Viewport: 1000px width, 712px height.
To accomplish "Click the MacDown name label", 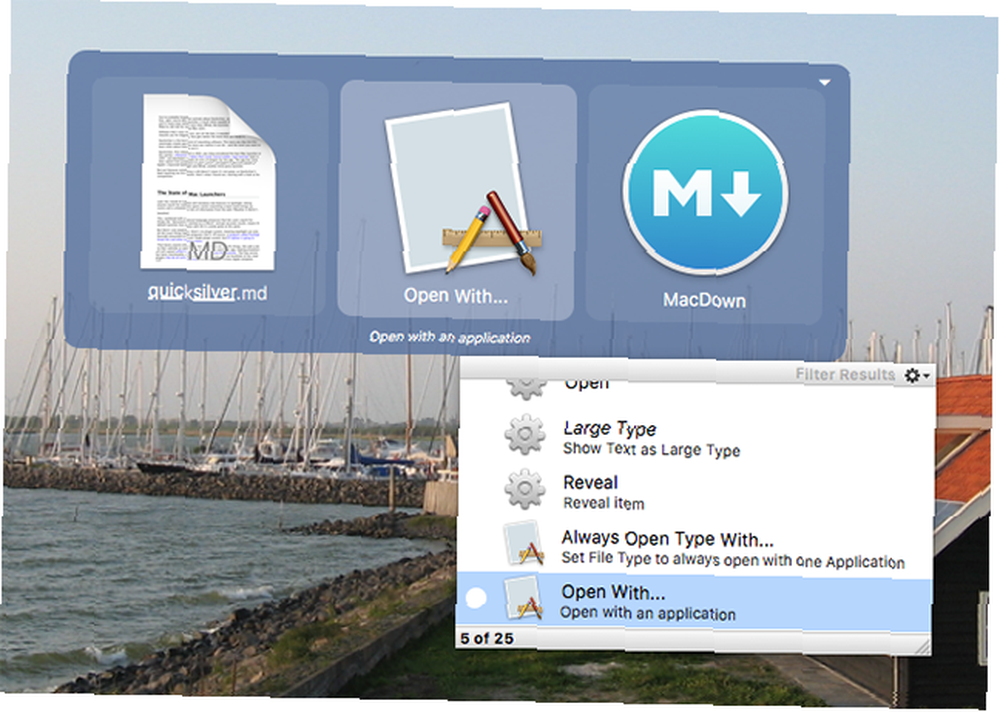I will tap(705, 300).
